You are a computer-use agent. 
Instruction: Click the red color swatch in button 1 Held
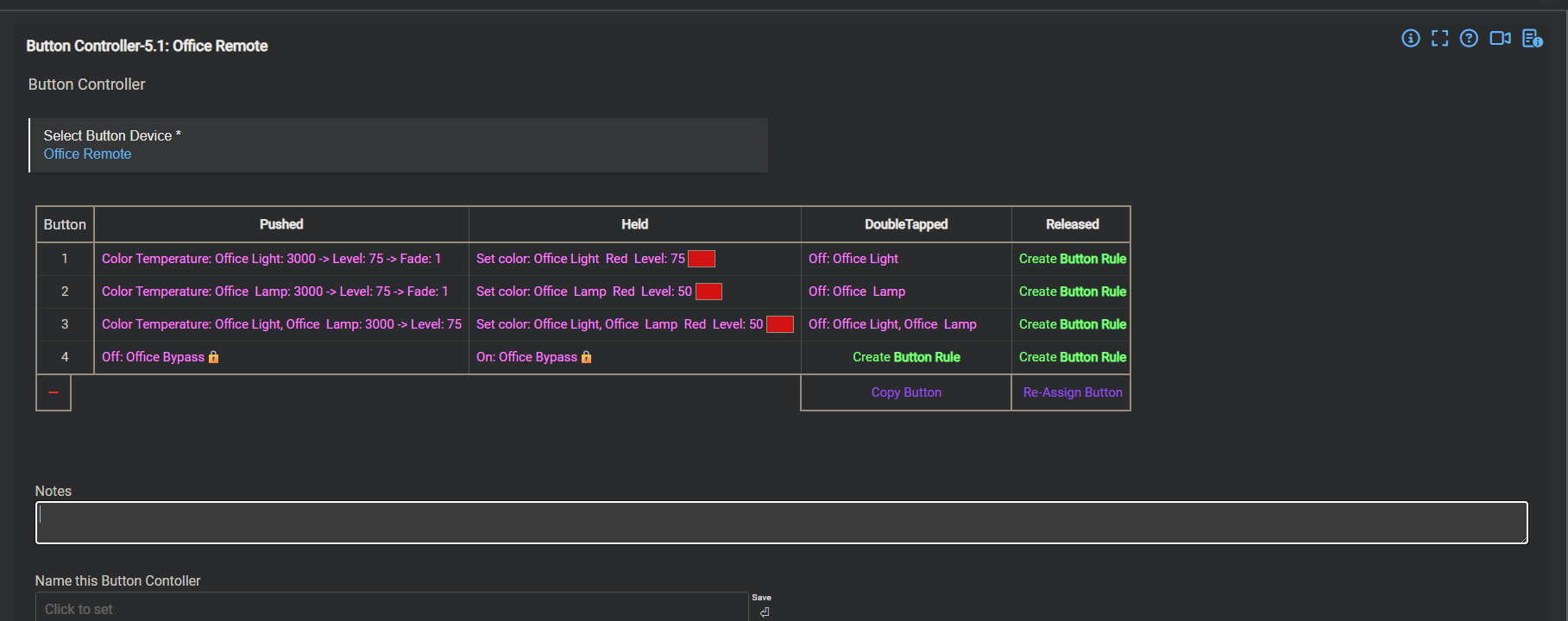(701, 259)
